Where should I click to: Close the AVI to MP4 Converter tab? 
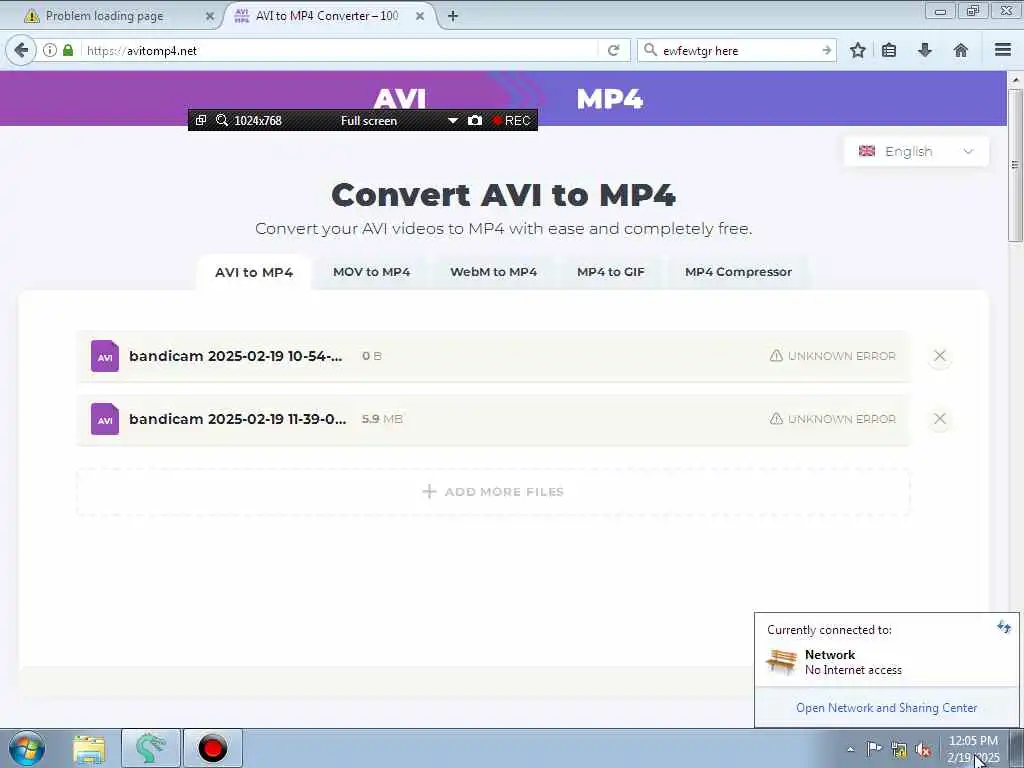point(420,16)
